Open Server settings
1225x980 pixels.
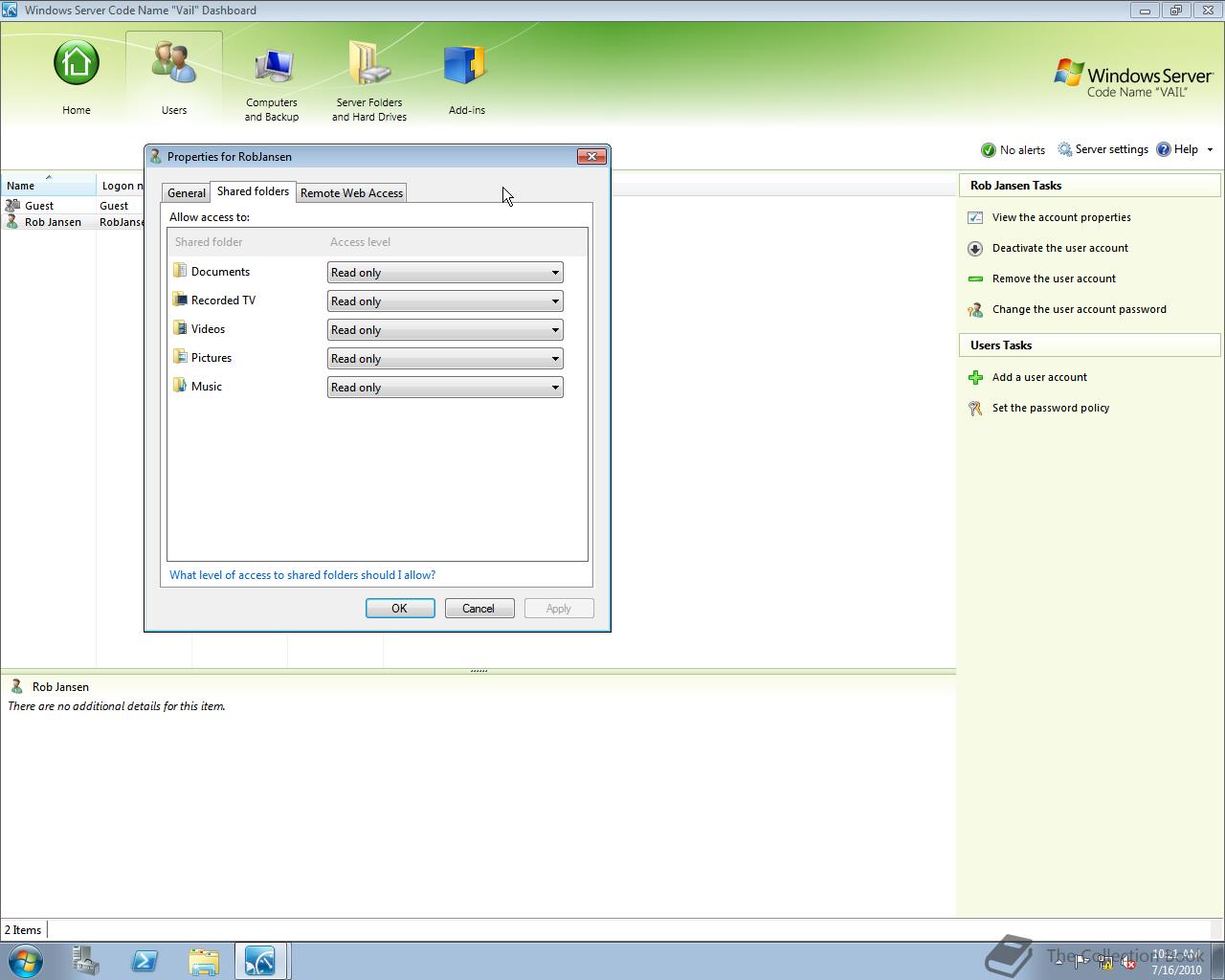point(1102,149)
